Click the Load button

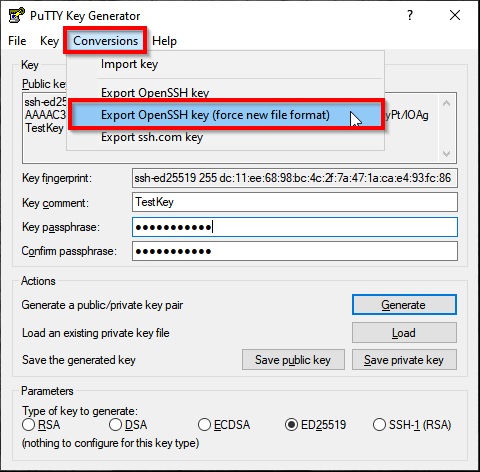404,333
